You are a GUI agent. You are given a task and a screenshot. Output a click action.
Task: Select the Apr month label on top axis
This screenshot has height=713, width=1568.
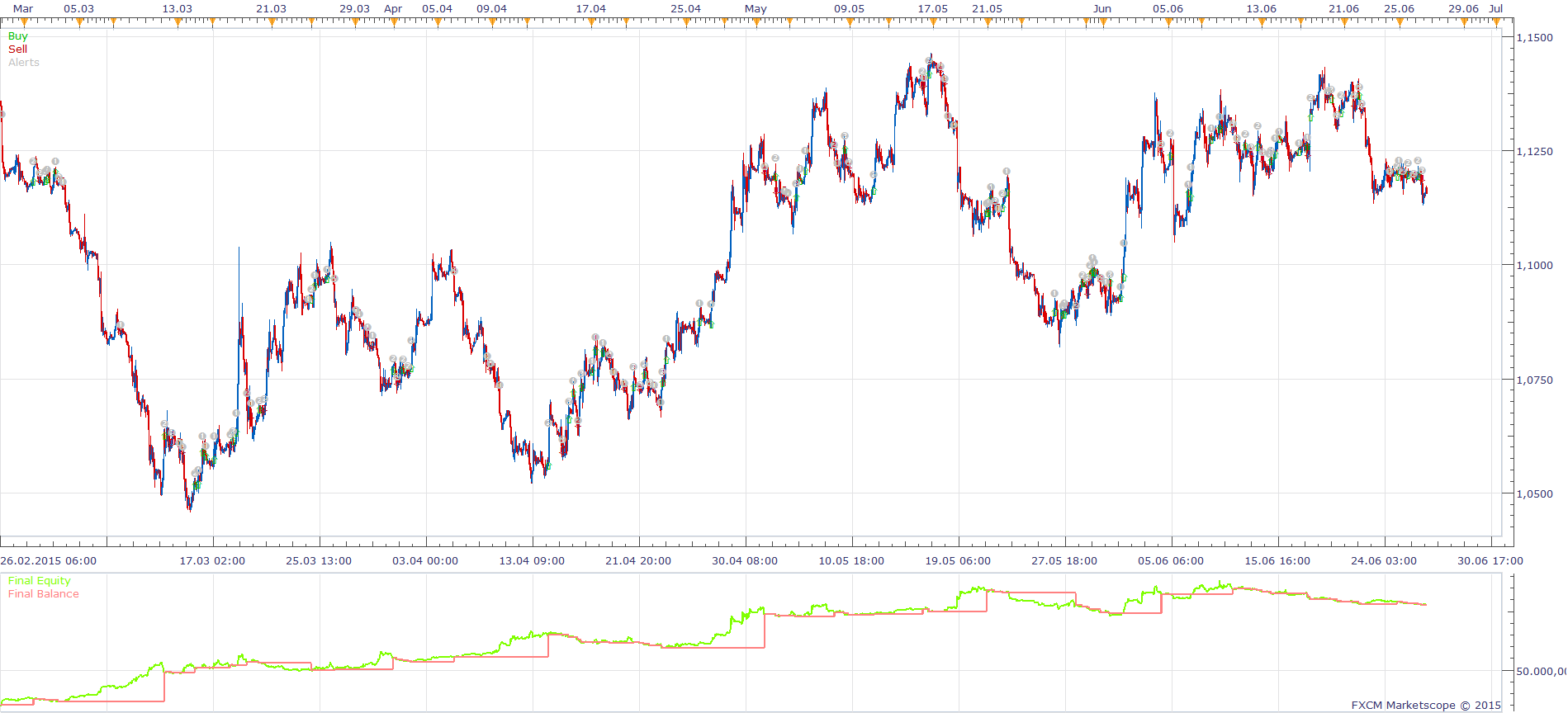pos(393,9)
